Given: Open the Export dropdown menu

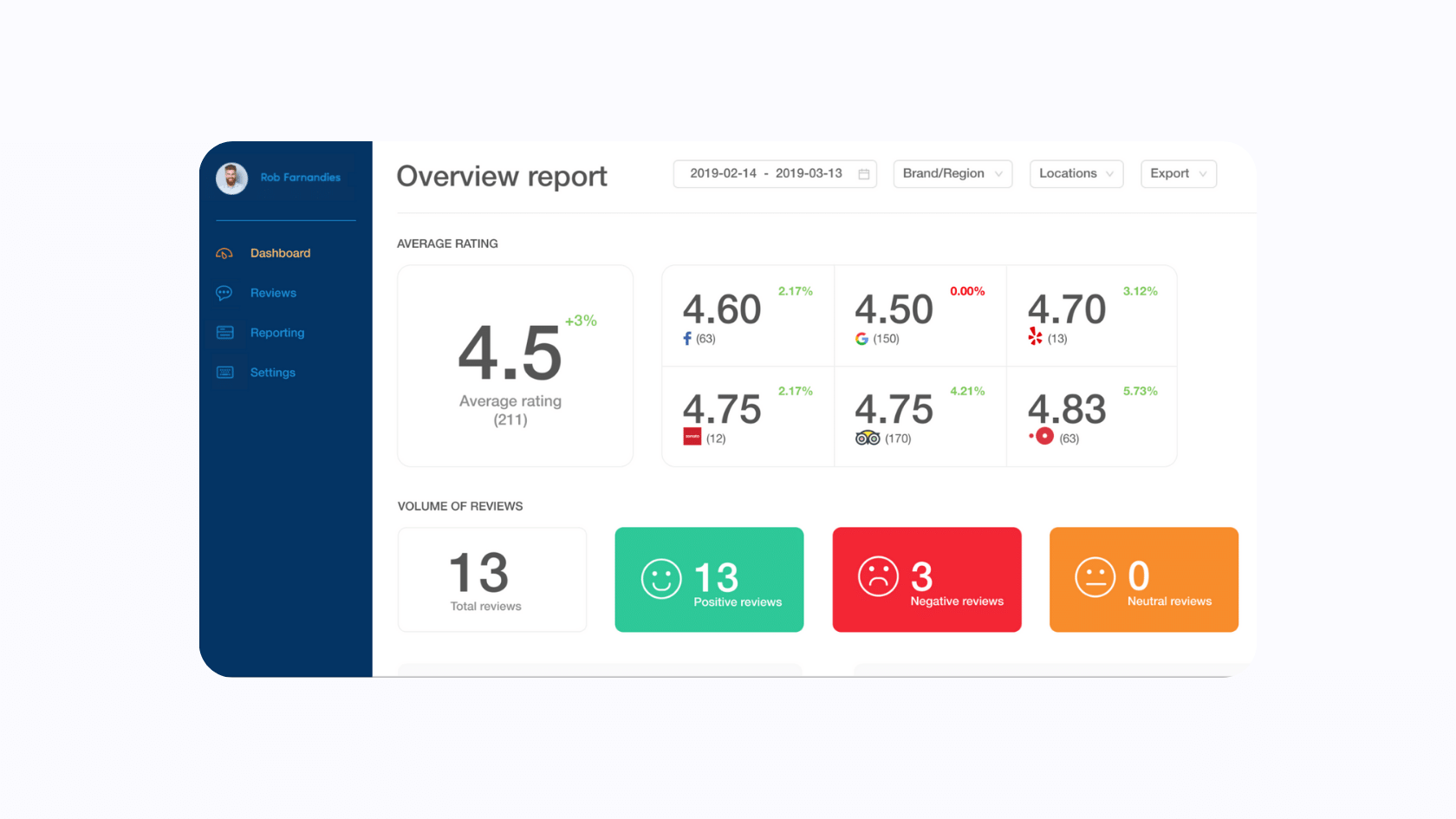Looking at the screenshot, I should pyautogui.click(x=1178, y=173).
